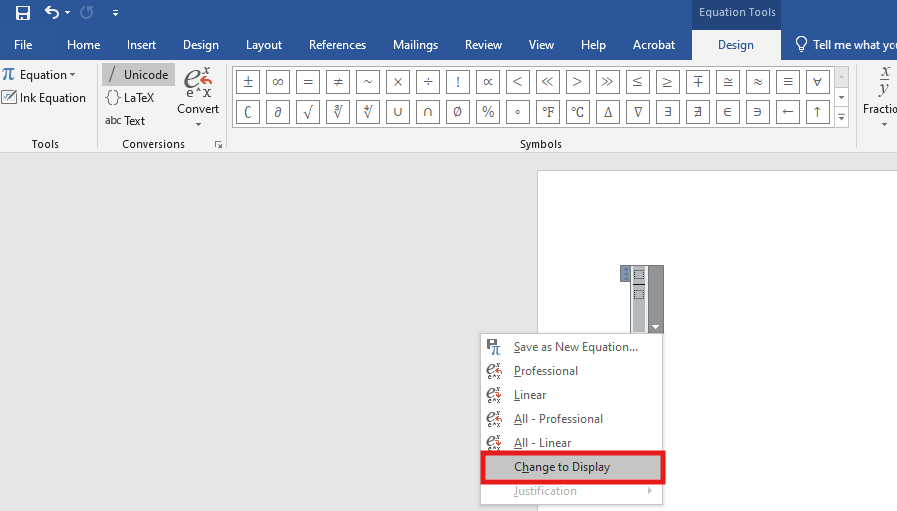Screen dimensions: 897x511
Task: Insert the plus-minus symbol
Action: click(248, 82)
